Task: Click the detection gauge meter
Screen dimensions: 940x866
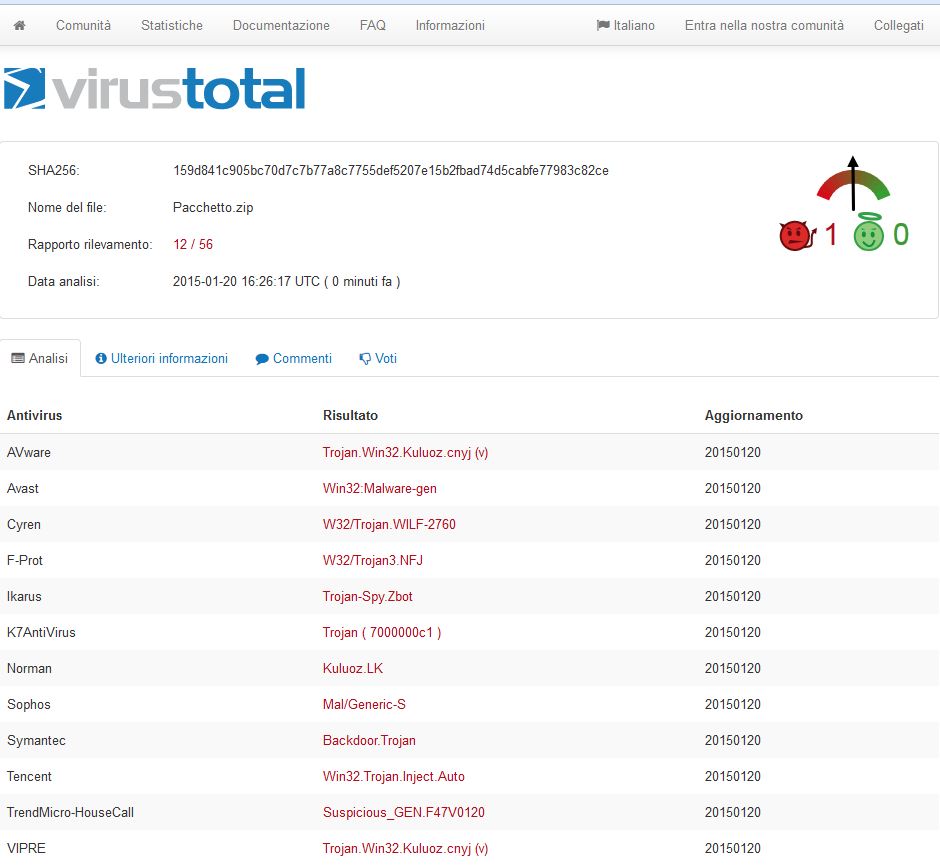Action: coord(853,185)
